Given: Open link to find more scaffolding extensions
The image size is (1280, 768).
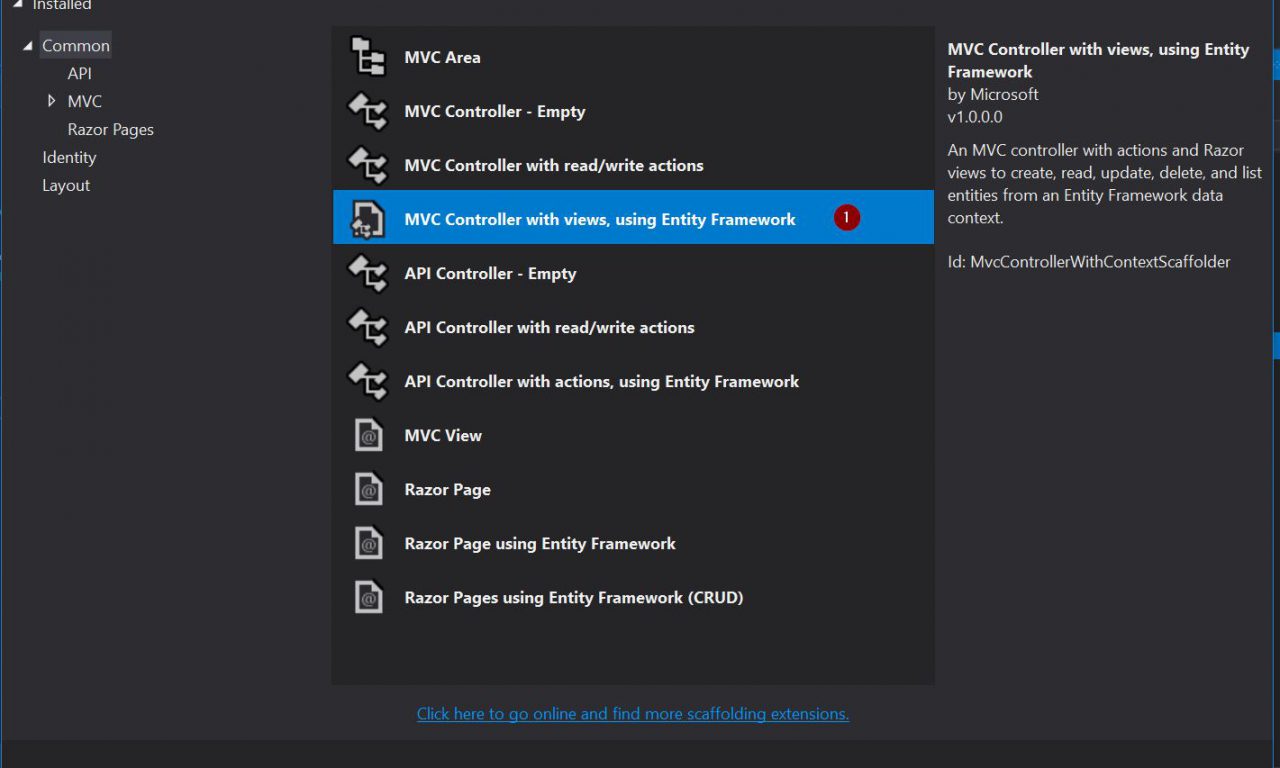Looking at the screenshot, I should click(632, 713).
